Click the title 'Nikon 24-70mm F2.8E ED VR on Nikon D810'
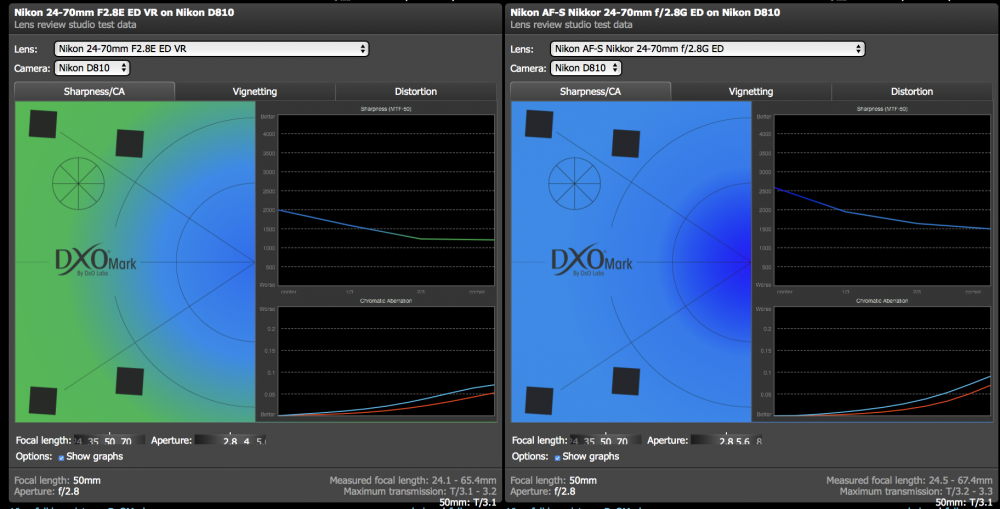 point(124,12)
